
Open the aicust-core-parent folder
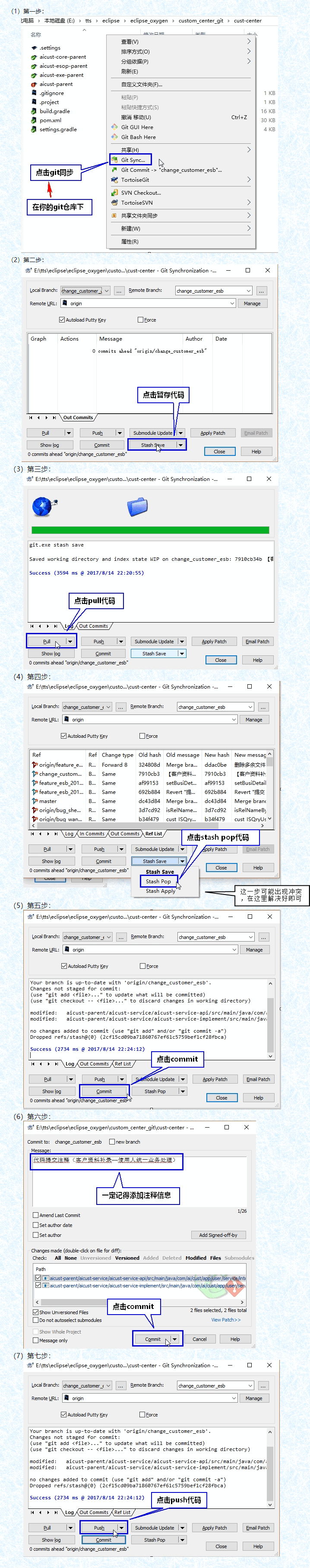(x=62, y=57)
